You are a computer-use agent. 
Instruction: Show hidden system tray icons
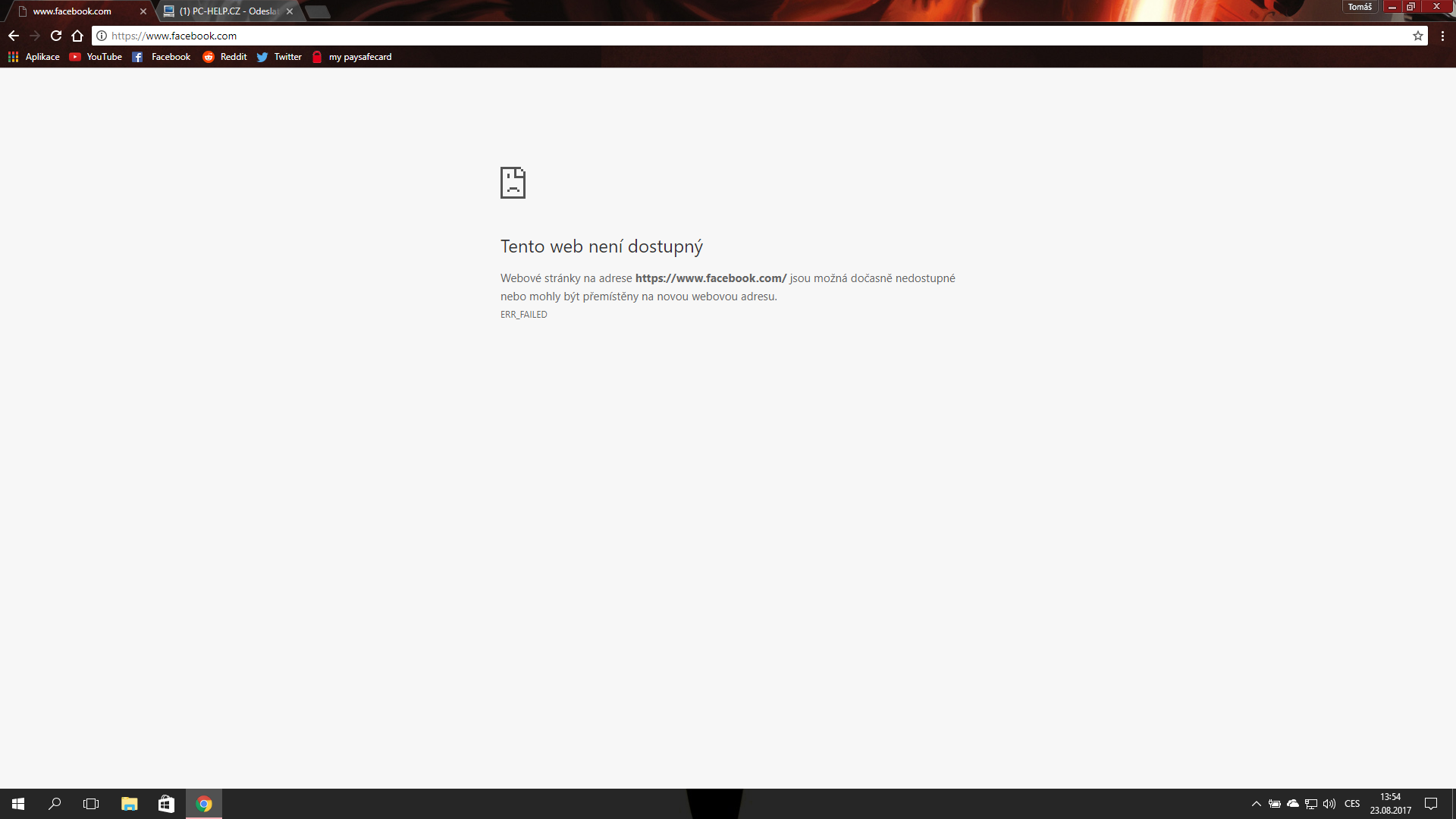[x=1257, y=804]
